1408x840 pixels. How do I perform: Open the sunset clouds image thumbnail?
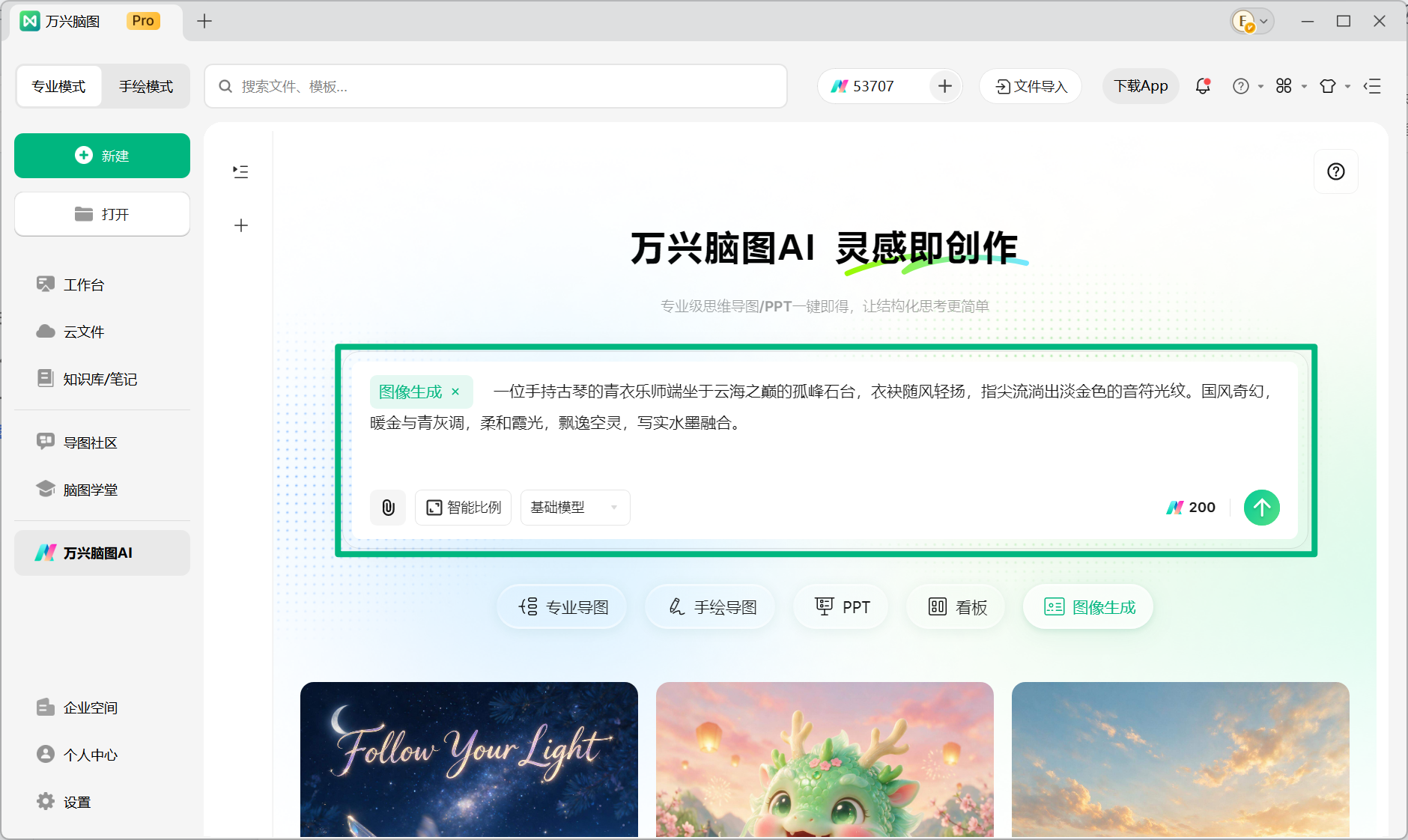coord(1180,759)
